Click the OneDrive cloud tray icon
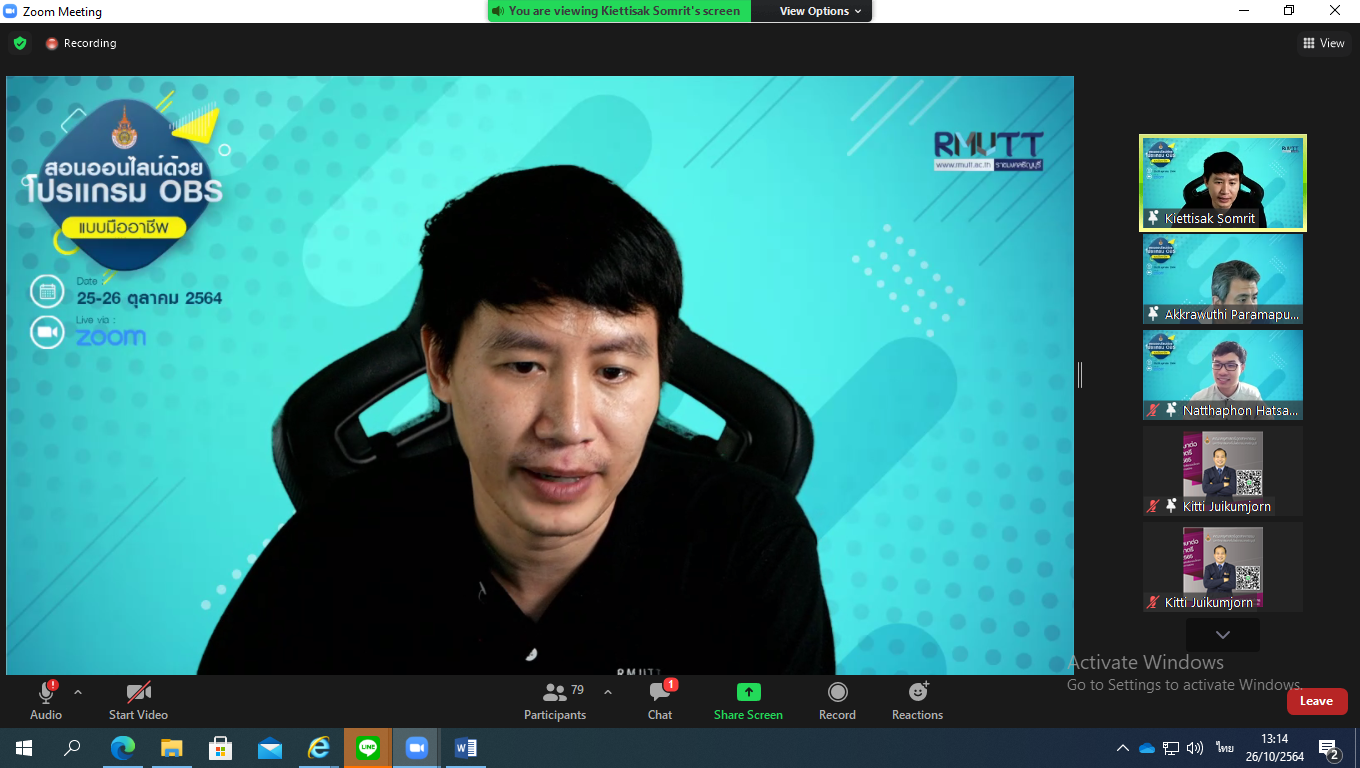 [x=1147, y=748]
